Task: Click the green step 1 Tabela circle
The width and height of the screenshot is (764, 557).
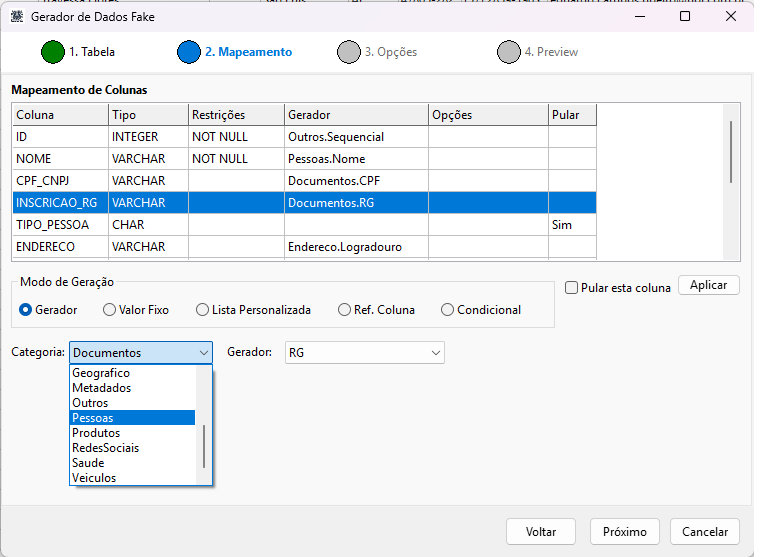Action: pyautogui.click(x=53, y=52)
